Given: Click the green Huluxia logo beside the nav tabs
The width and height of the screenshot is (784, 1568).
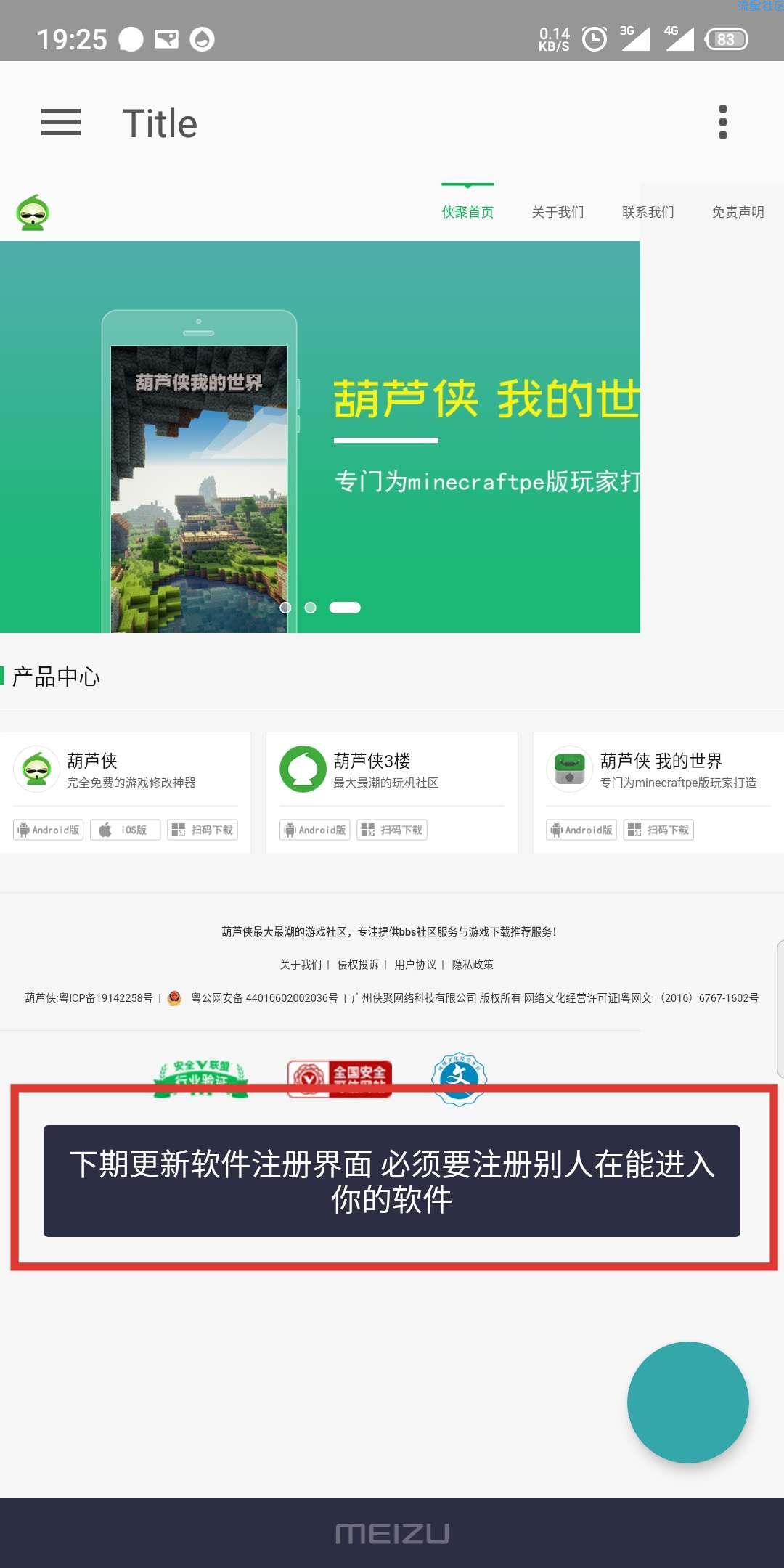Looking at the screenshot, I should [33, 213].
